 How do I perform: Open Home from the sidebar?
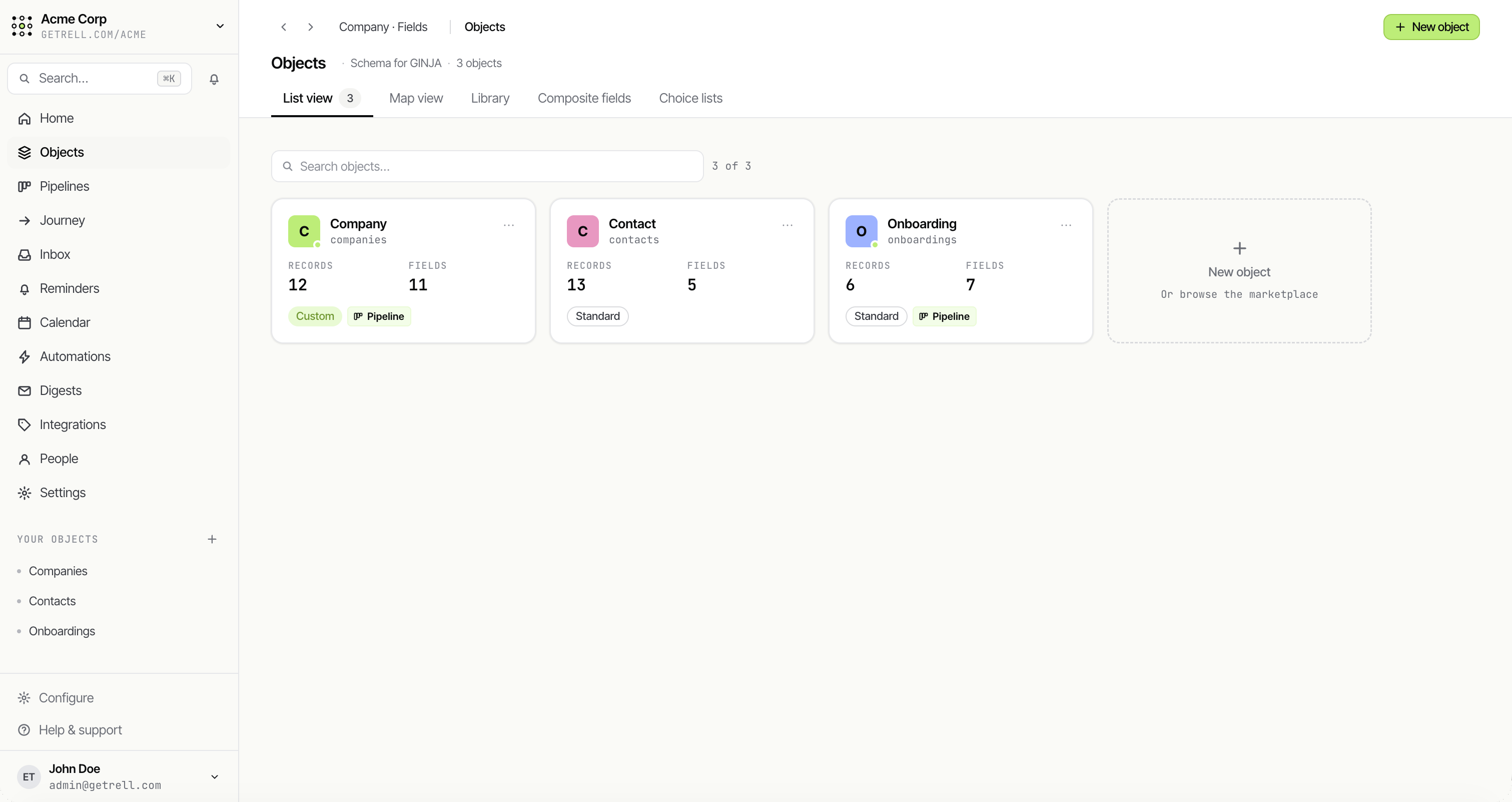point(119,118)
